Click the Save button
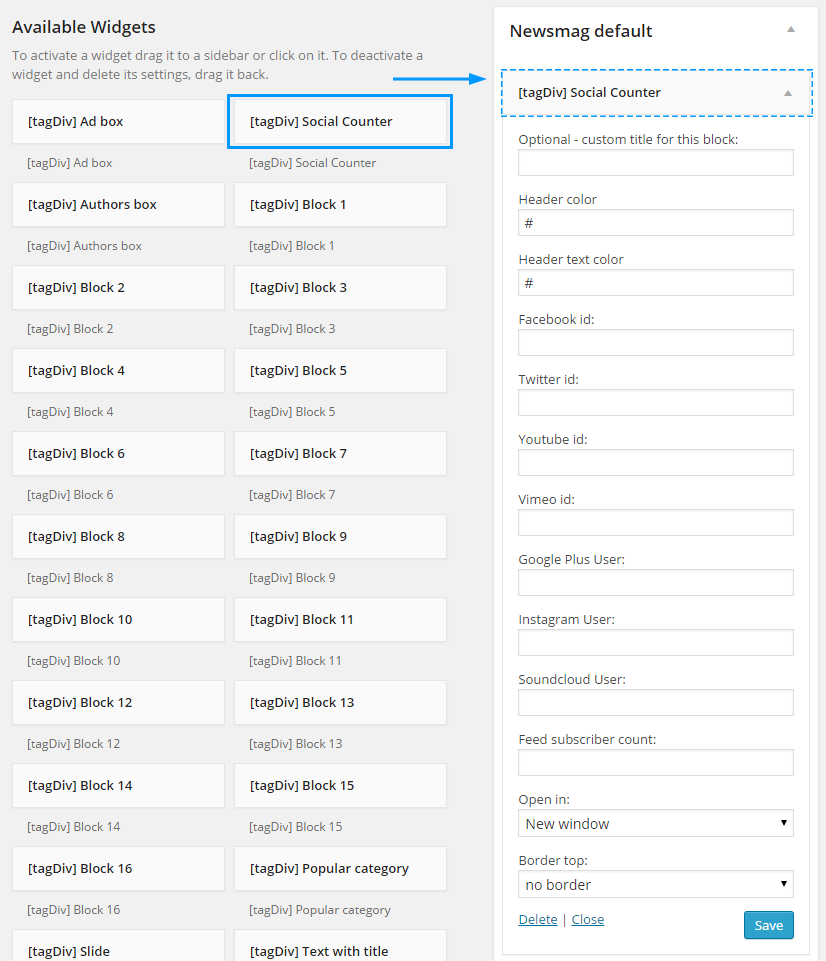 [768, 925]
